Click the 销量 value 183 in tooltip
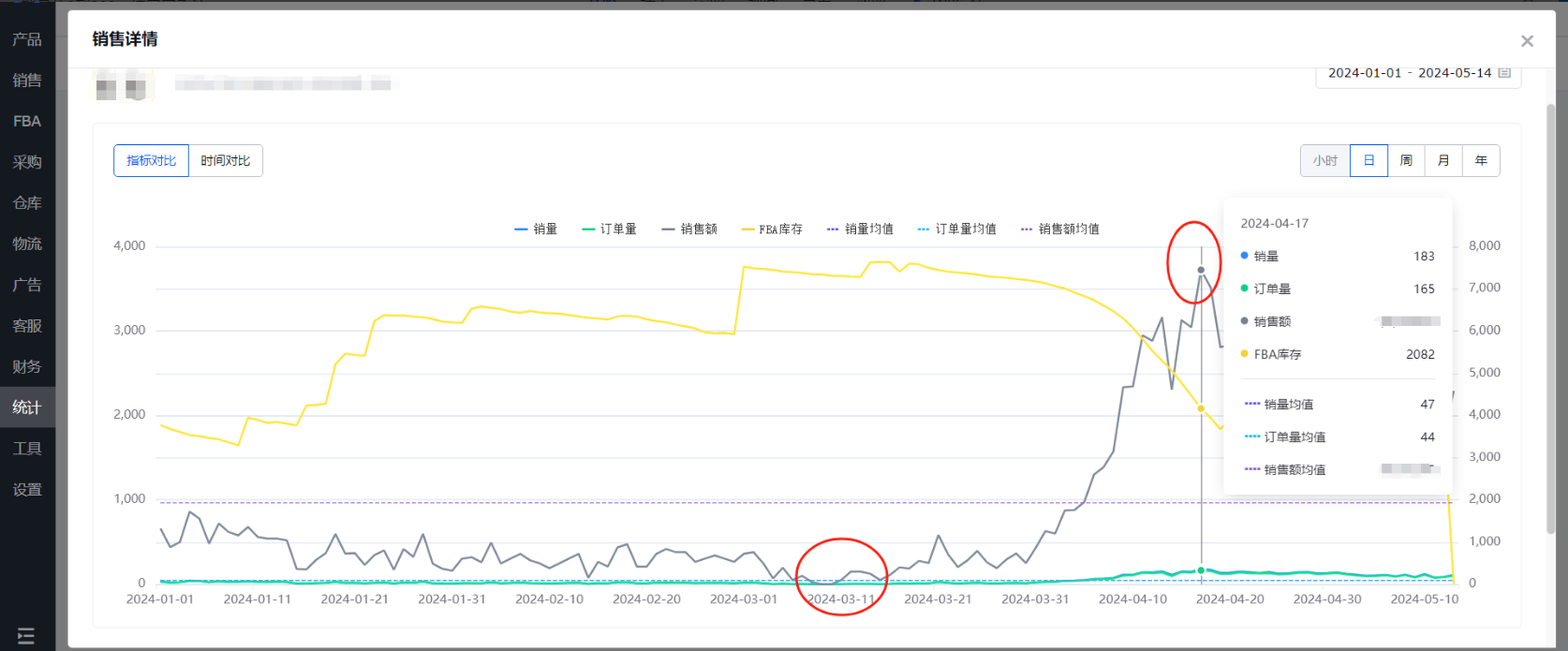 coord(1424,256)
